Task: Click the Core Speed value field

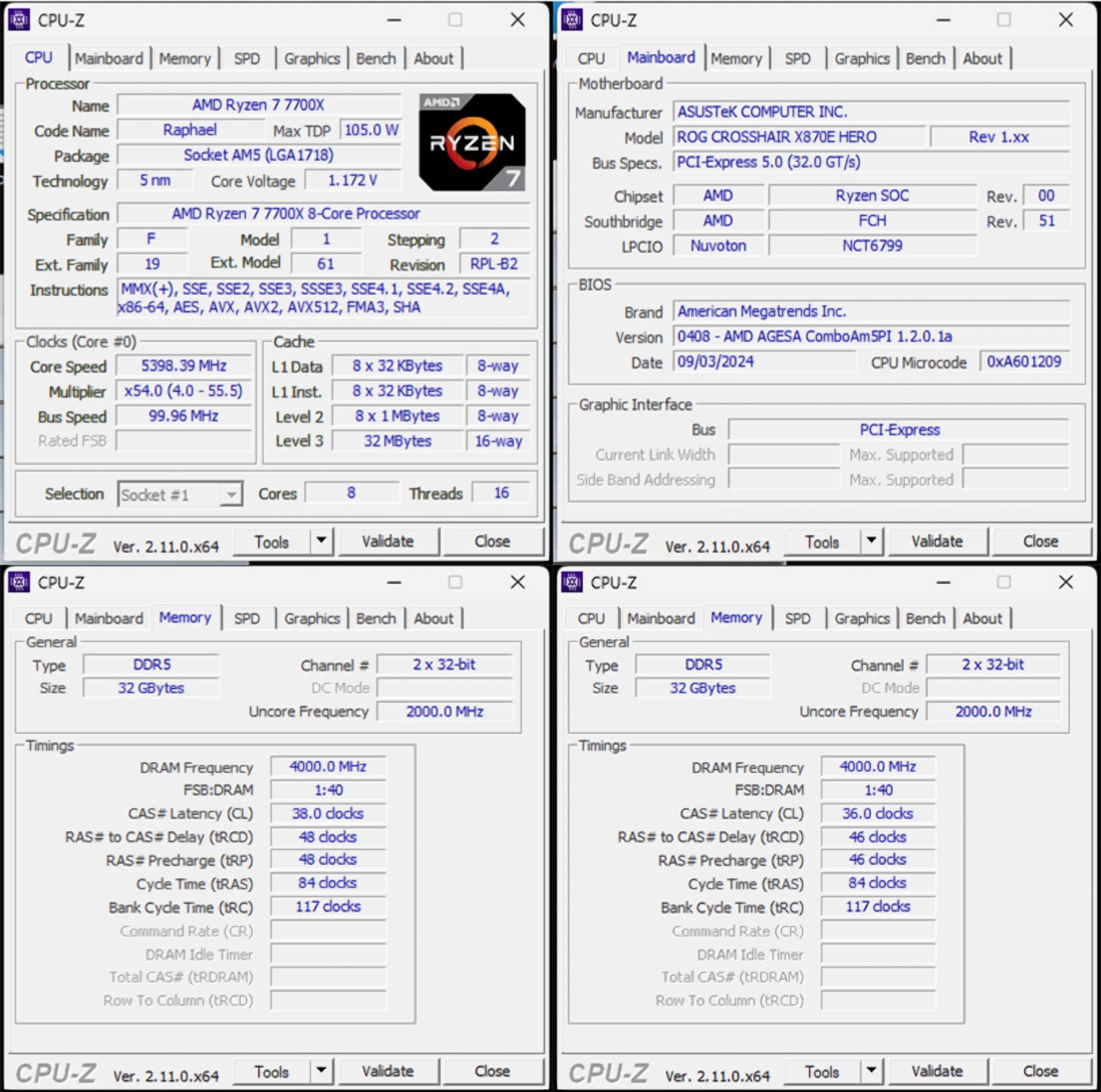Action: coord(183,366)
